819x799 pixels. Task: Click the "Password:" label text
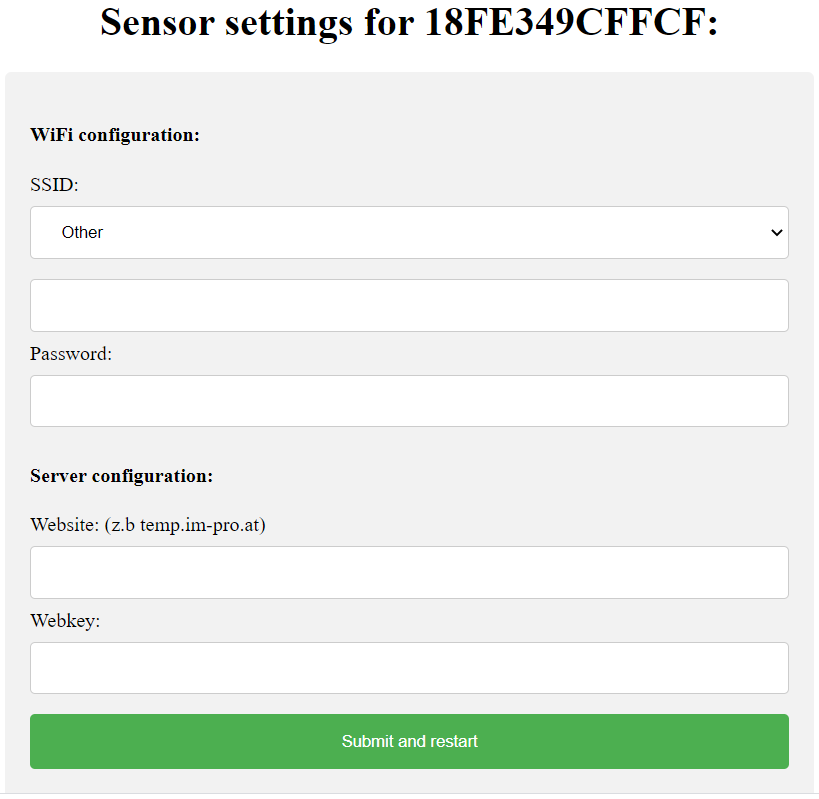(x=71, y=353)
